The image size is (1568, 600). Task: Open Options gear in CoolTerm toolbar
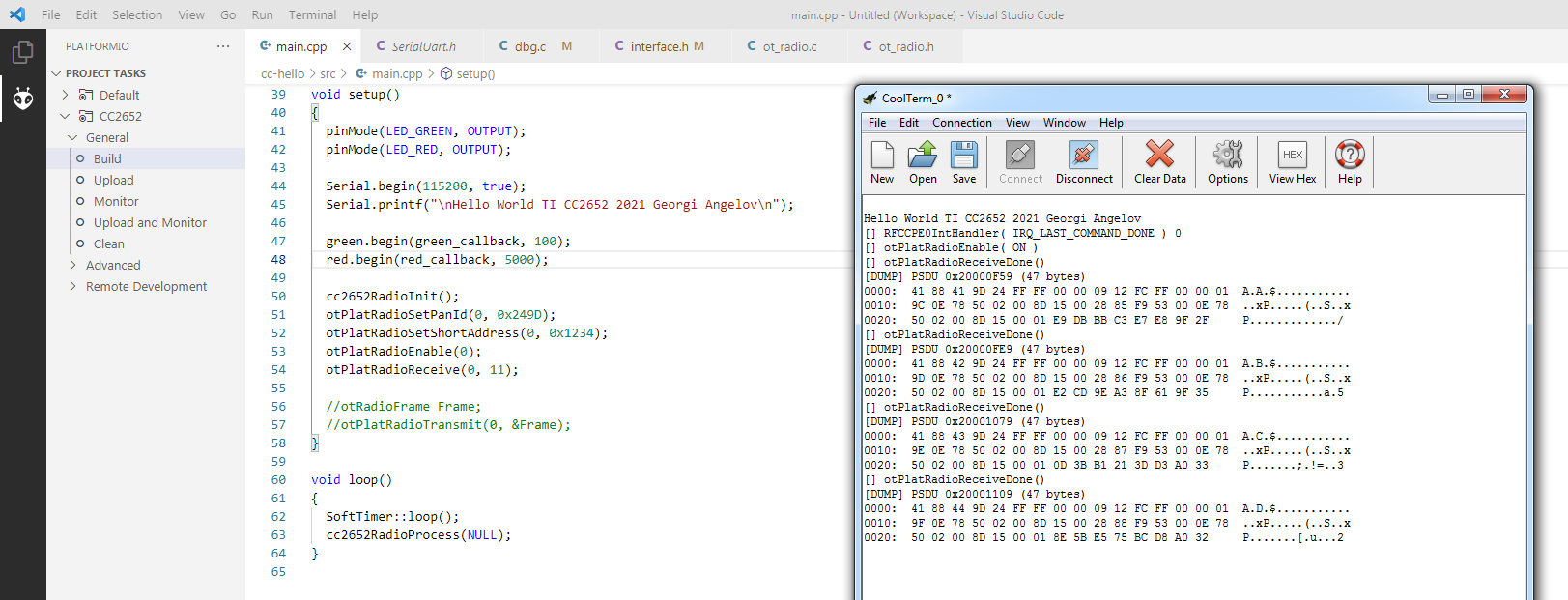pyautogui.click(x=1228, y=161)
